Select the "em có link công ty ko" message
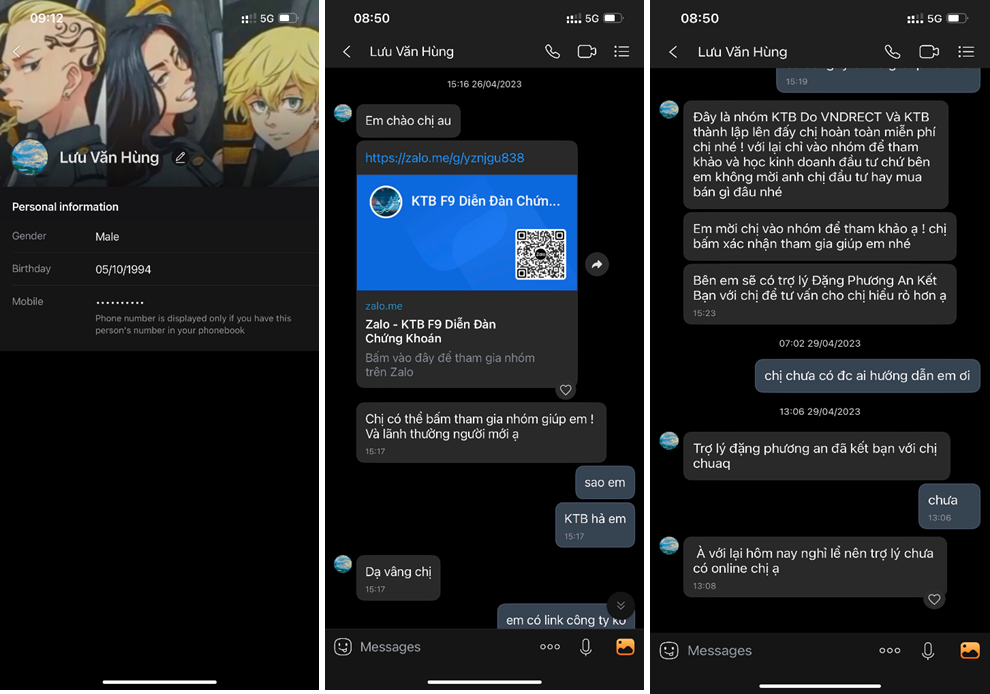Image resolution: width=990 pixels, height=694 pixels. pos(566,618)
